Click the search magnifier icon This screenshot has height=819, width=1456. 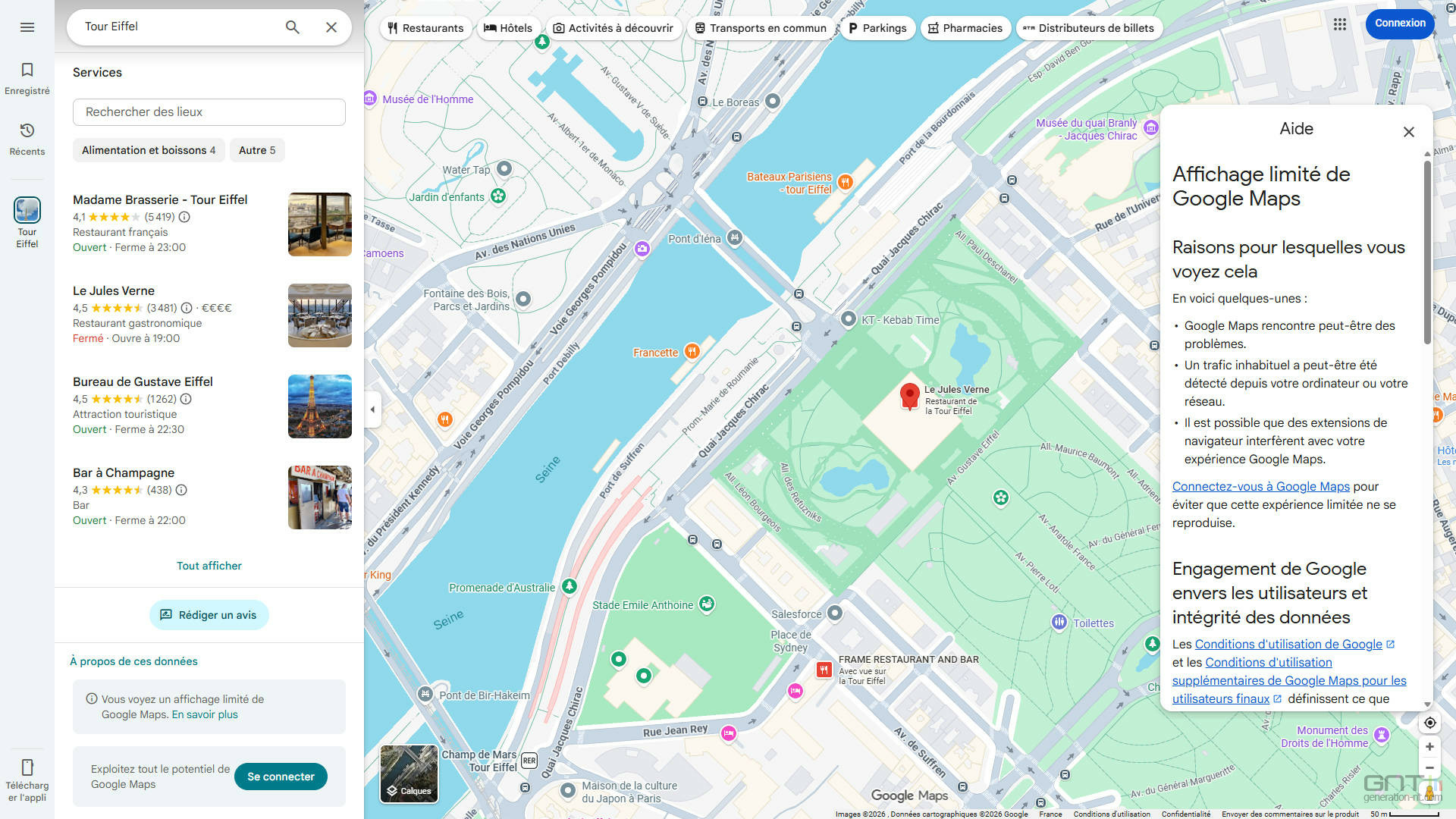click(x=292, y=27)
